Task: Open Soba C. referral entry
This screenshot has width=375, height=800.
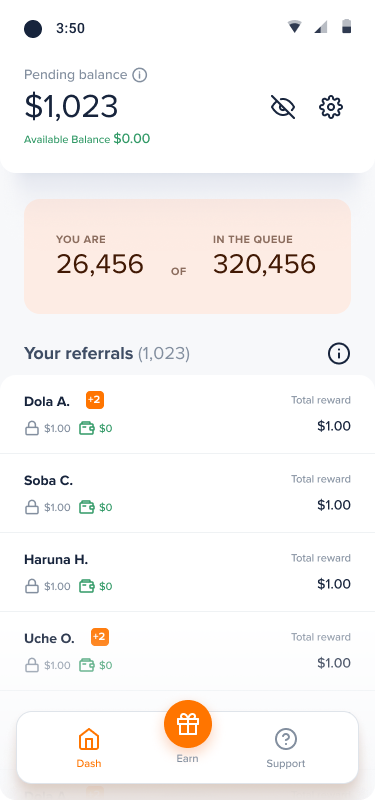Action: tap(187, 493)
